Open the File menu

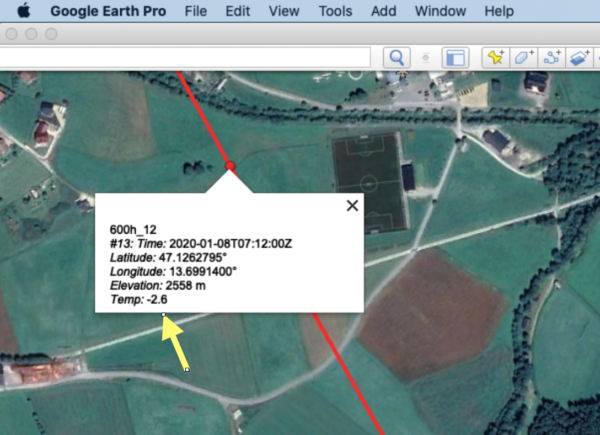click(x=196, y=11)
